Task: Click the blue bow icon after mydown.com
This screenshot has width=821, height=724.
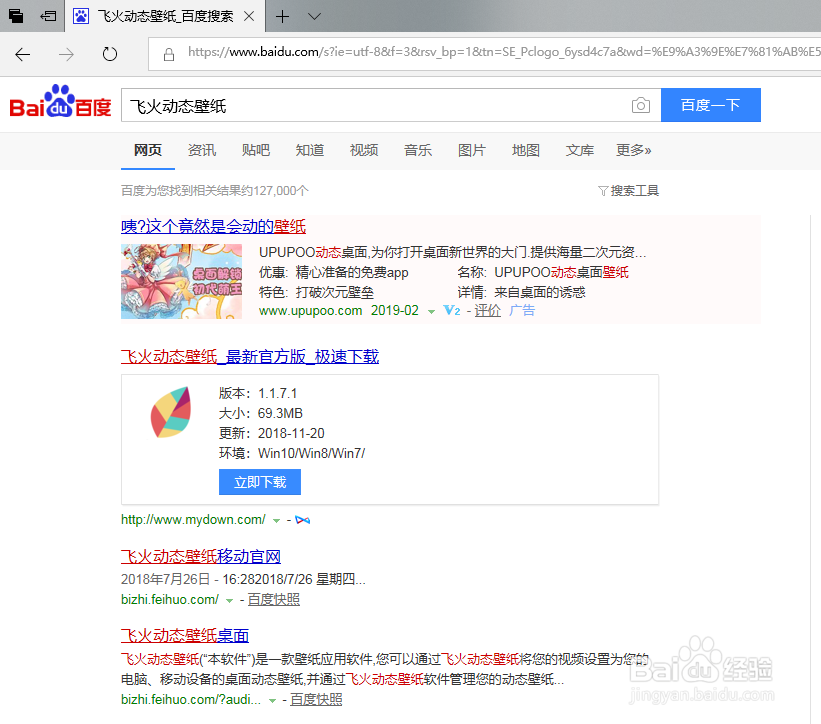Action: (x=303, y=520)
